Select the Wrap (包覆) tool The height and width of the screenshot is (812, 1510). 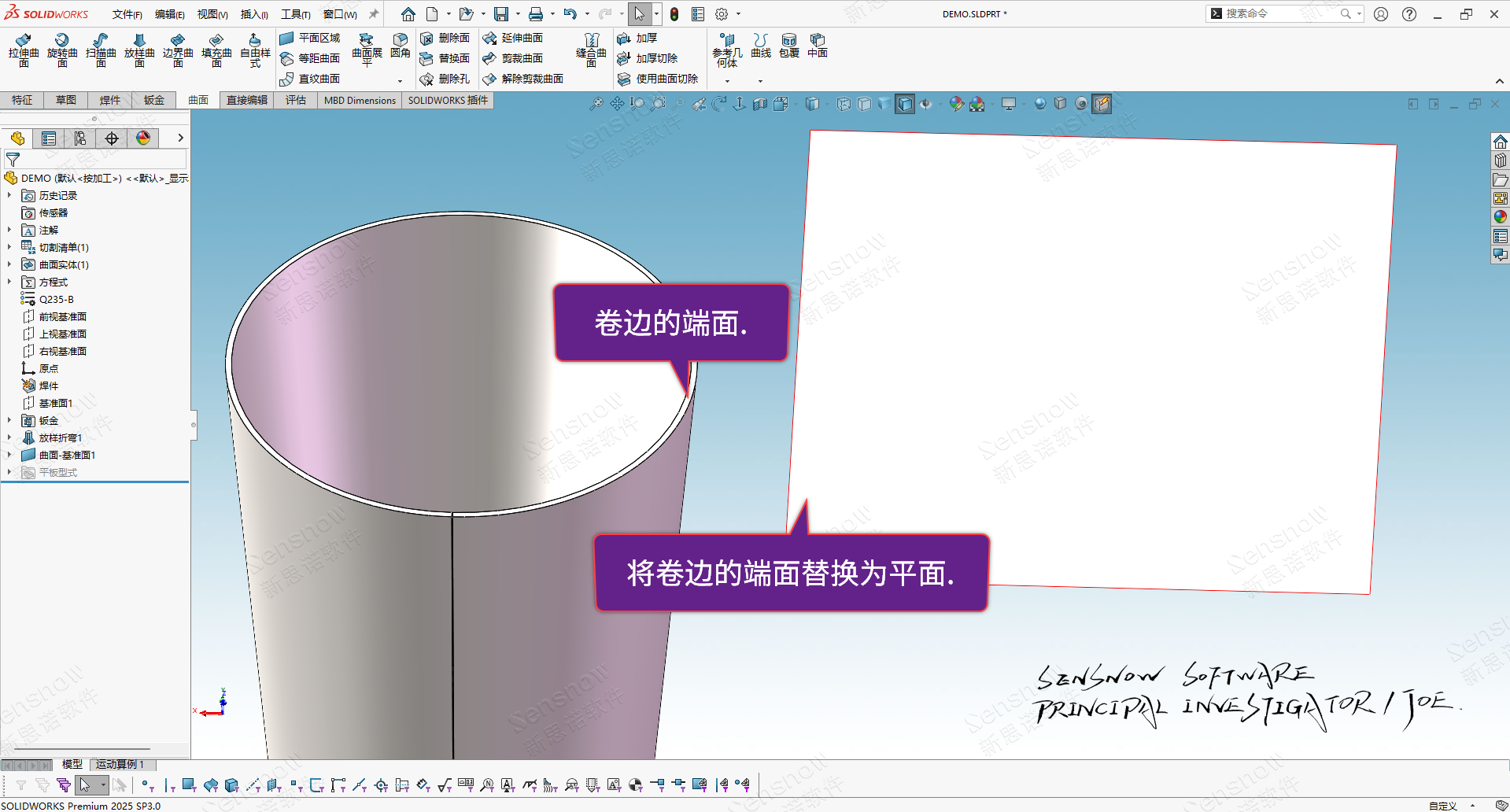point(789,46)
